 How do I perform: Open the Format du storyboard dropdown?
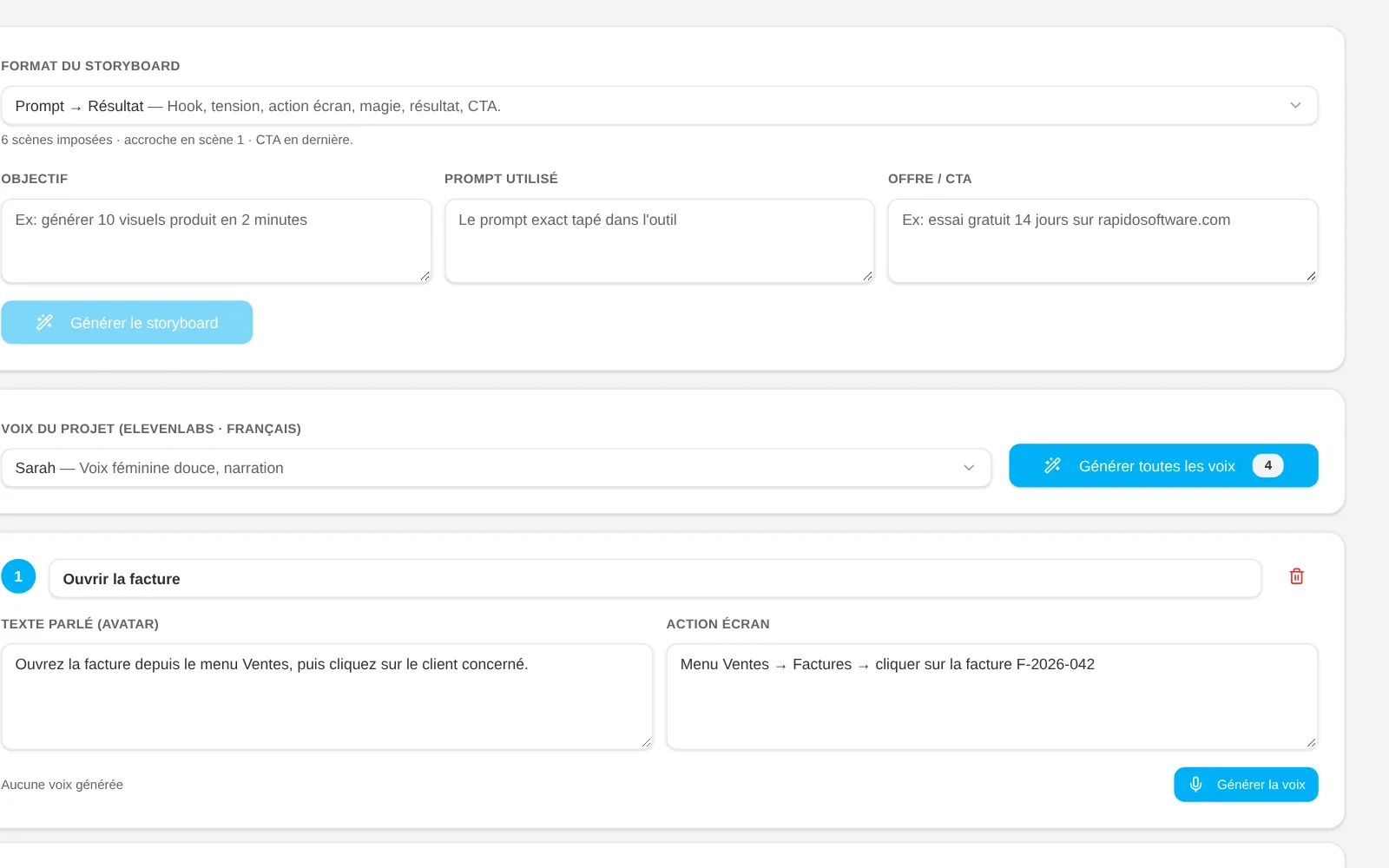[660, 106]
